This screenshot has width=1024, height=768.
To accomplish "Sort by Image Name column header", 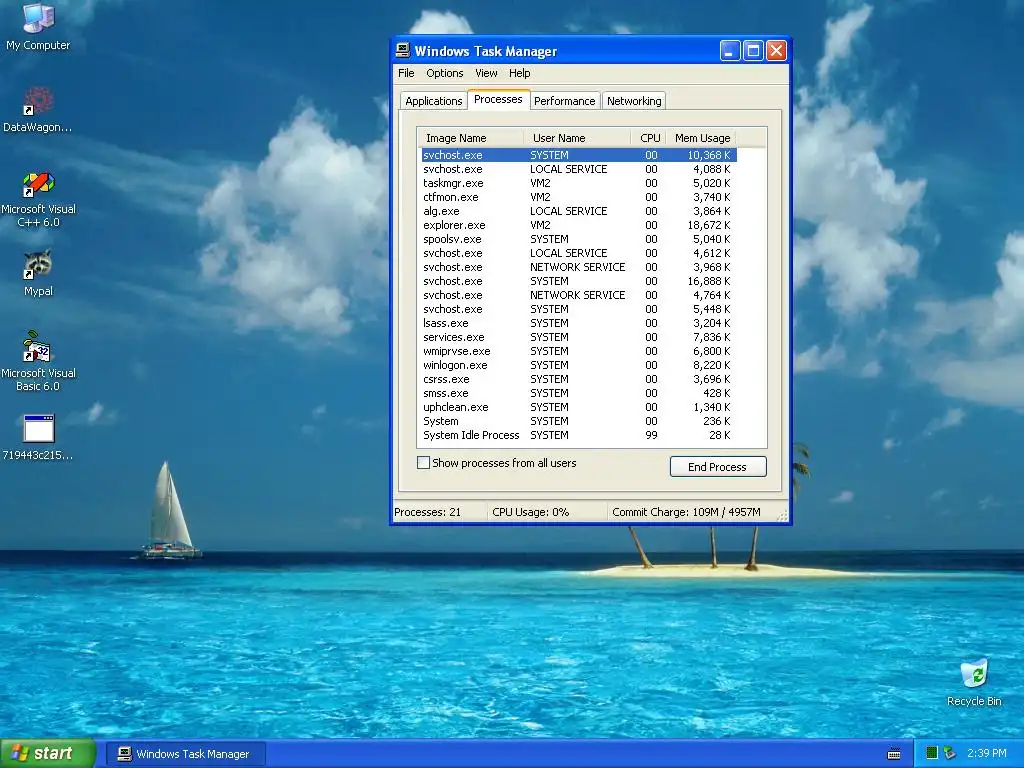I will (470, 138).
